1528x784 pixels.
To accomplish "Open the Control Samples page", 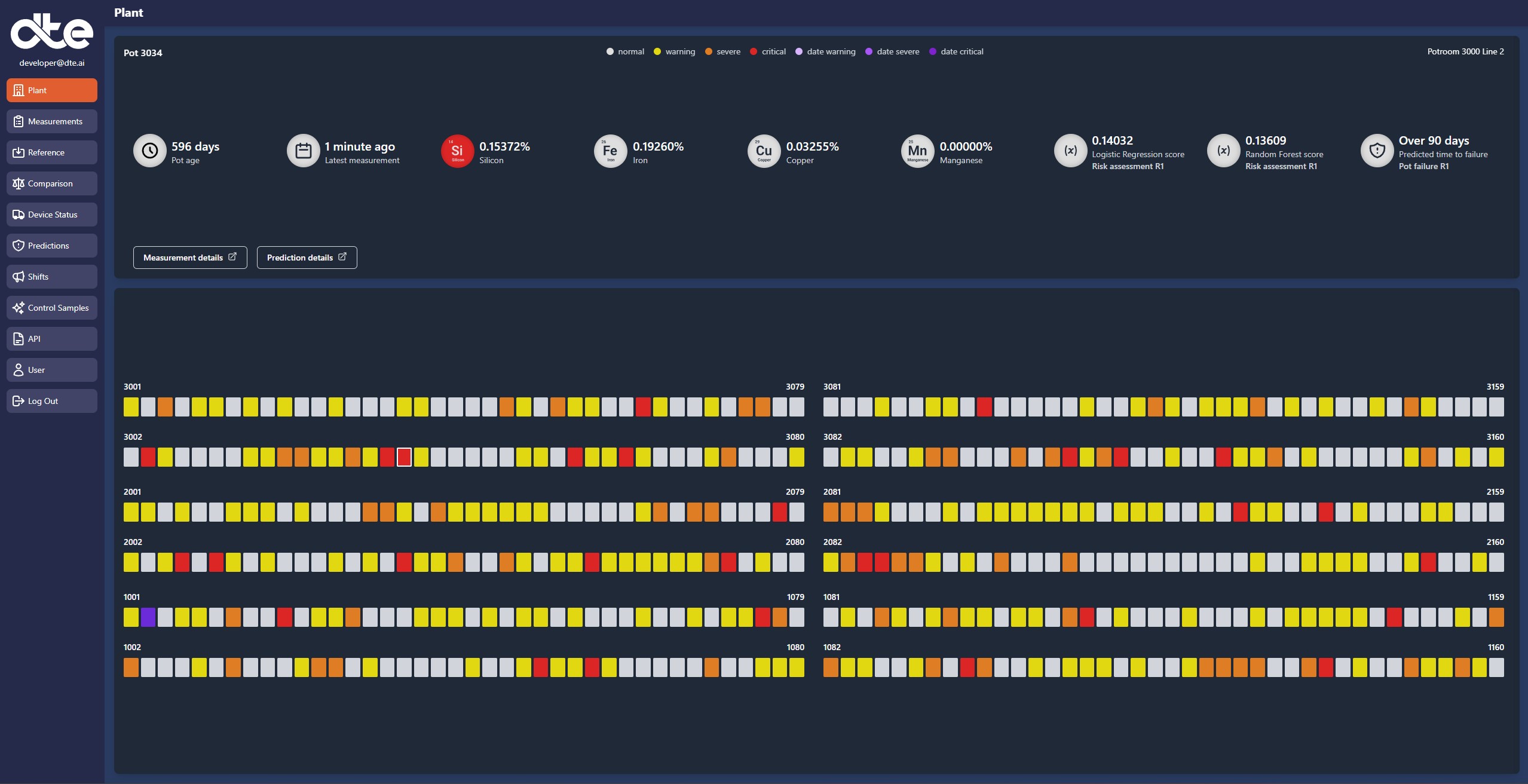I will (52, 308).
